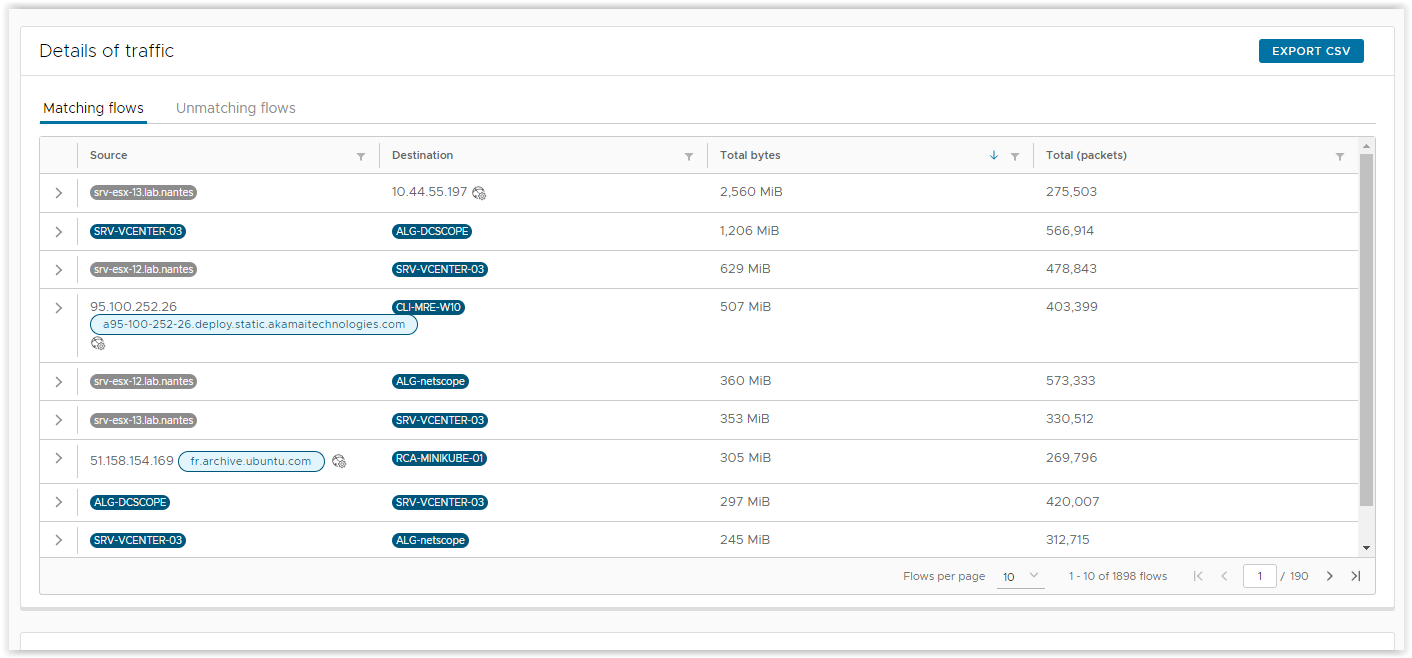Screen dimensions: 1412x658
Task: Select the 420,007 packets cell
Action: (1073, 502)
